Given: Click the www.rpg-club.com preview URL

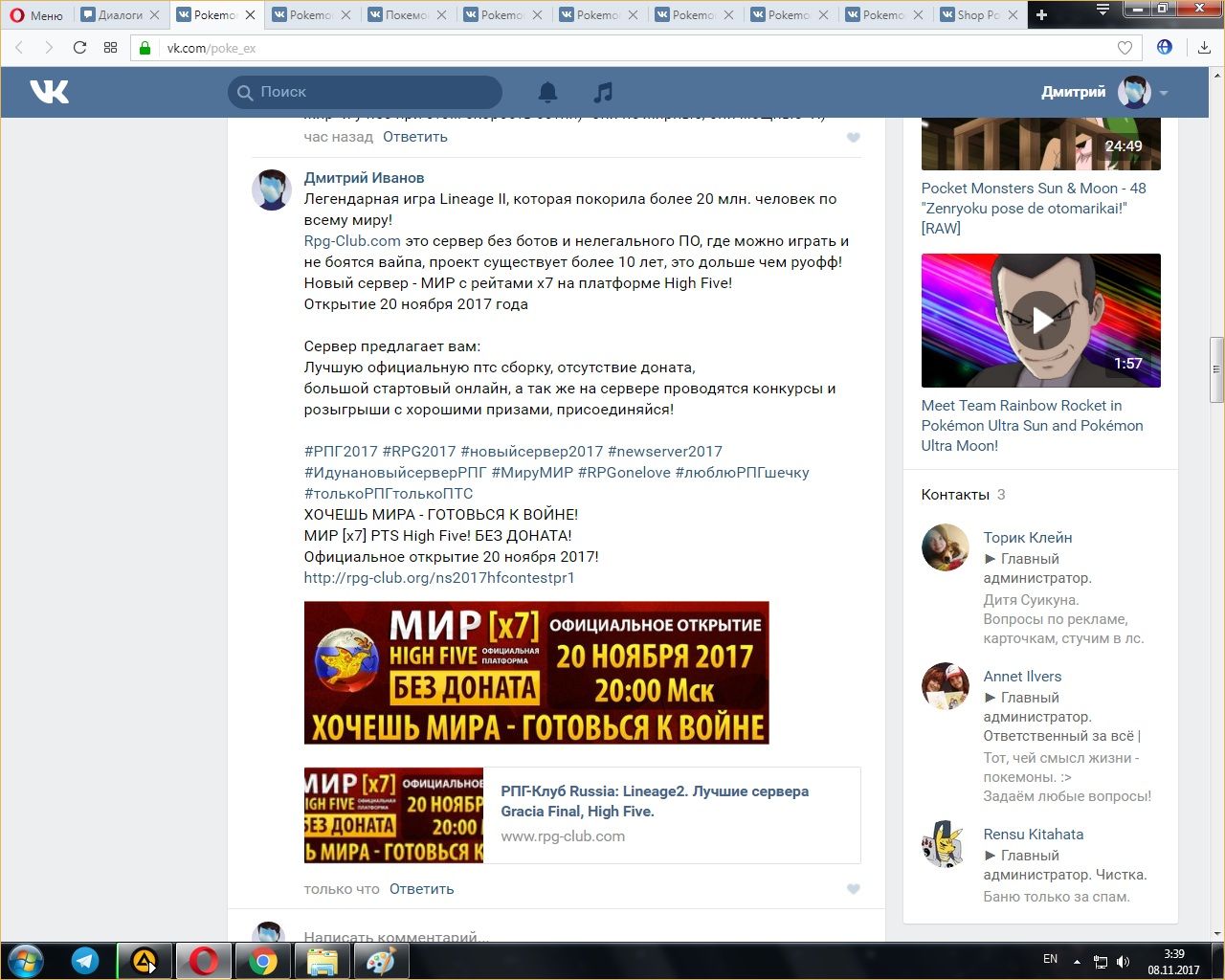Looking at the screenshot, I should [563, 836].
